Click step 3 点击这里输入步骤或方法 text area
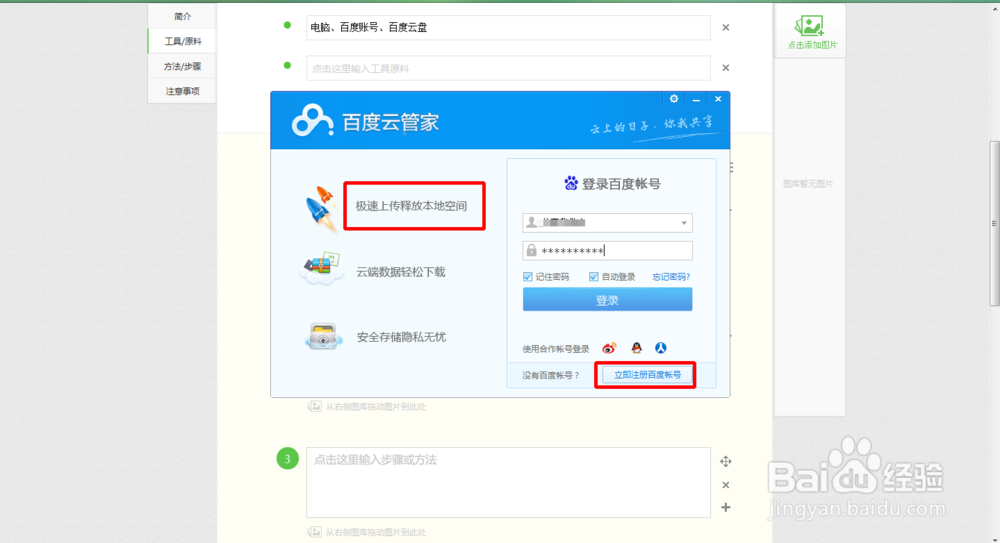1000x543 pixels. click(508, 482)
